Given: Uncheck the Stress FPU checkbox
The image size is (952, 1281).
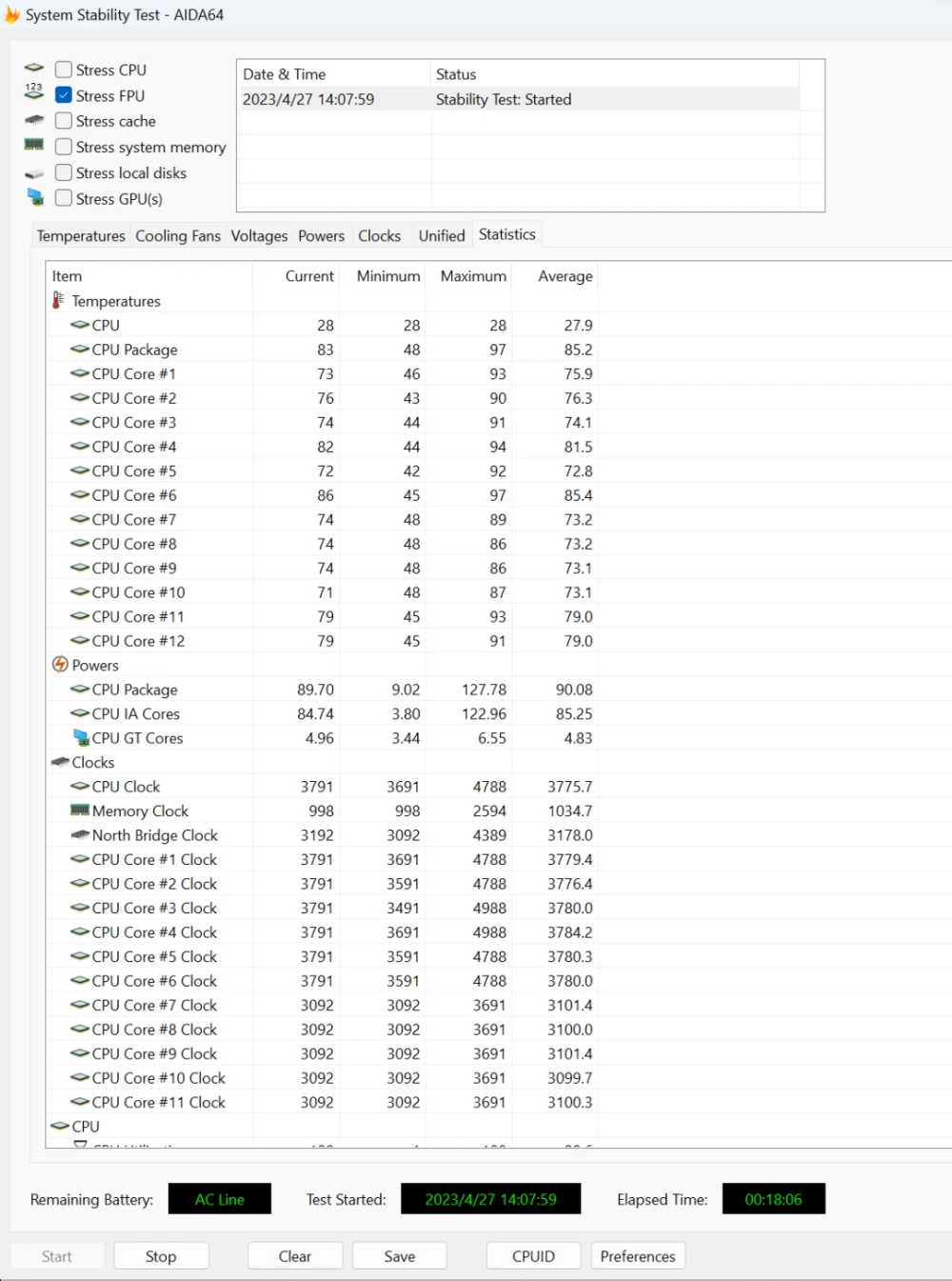Looking at the screenshot, I should pos(64,95).
